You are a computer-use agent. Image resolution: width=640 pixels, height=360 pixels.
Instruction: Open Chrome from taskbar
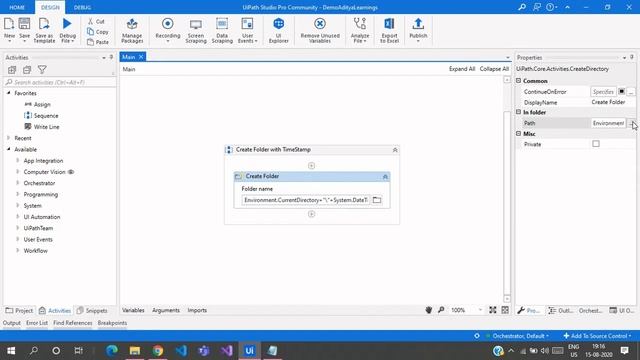(158, 351)
